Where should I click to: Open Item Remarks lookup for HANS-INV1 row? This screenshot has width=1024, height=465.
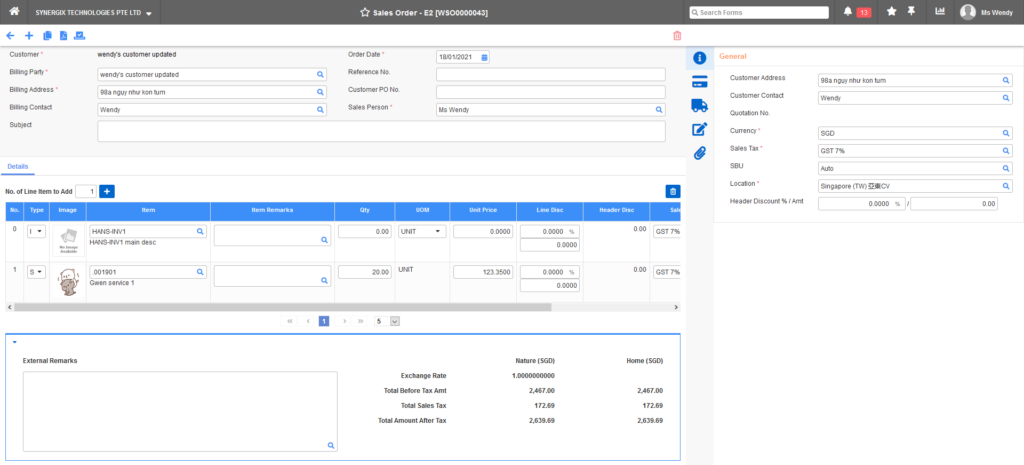pyautogui.click(x=323, y=240)
